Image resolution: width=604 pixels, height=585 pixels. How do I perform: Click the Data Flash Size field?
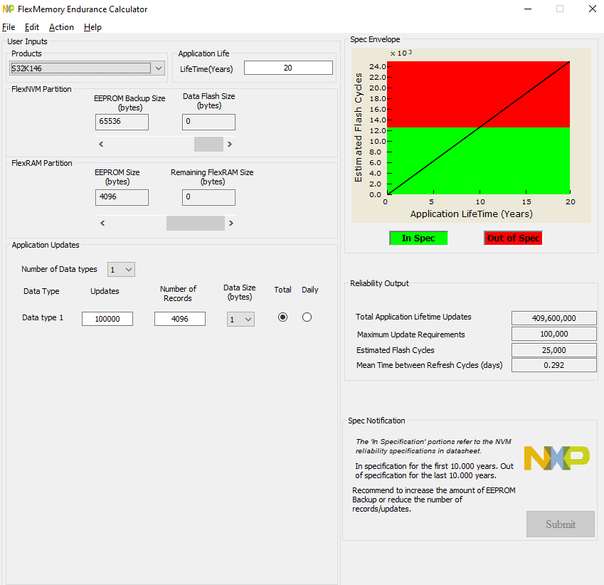pyautogui.click(x=209, y=122)
